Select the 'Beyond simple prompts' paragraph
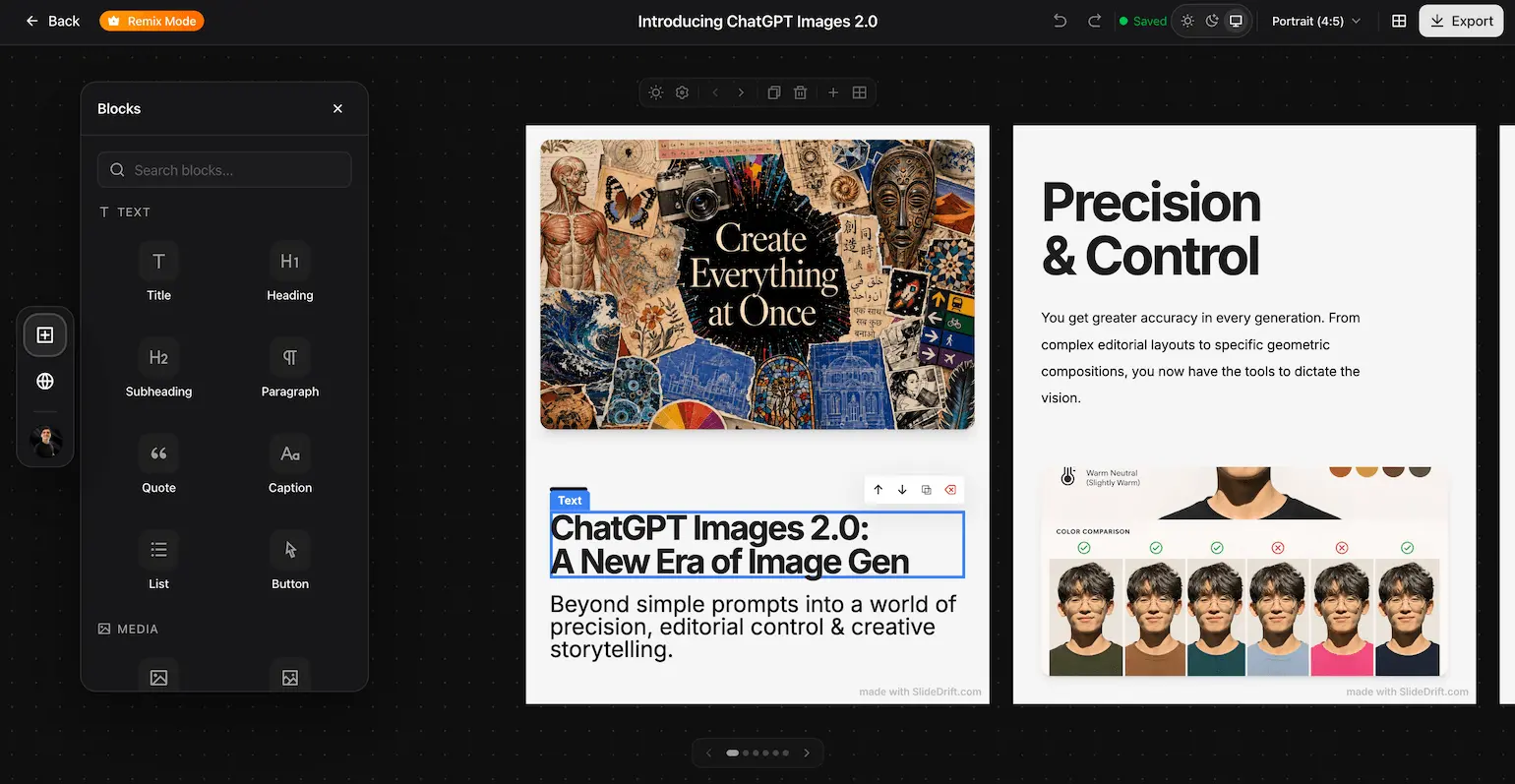The width and height of the screenshot is (1515, 784). [x=754, y=627]
